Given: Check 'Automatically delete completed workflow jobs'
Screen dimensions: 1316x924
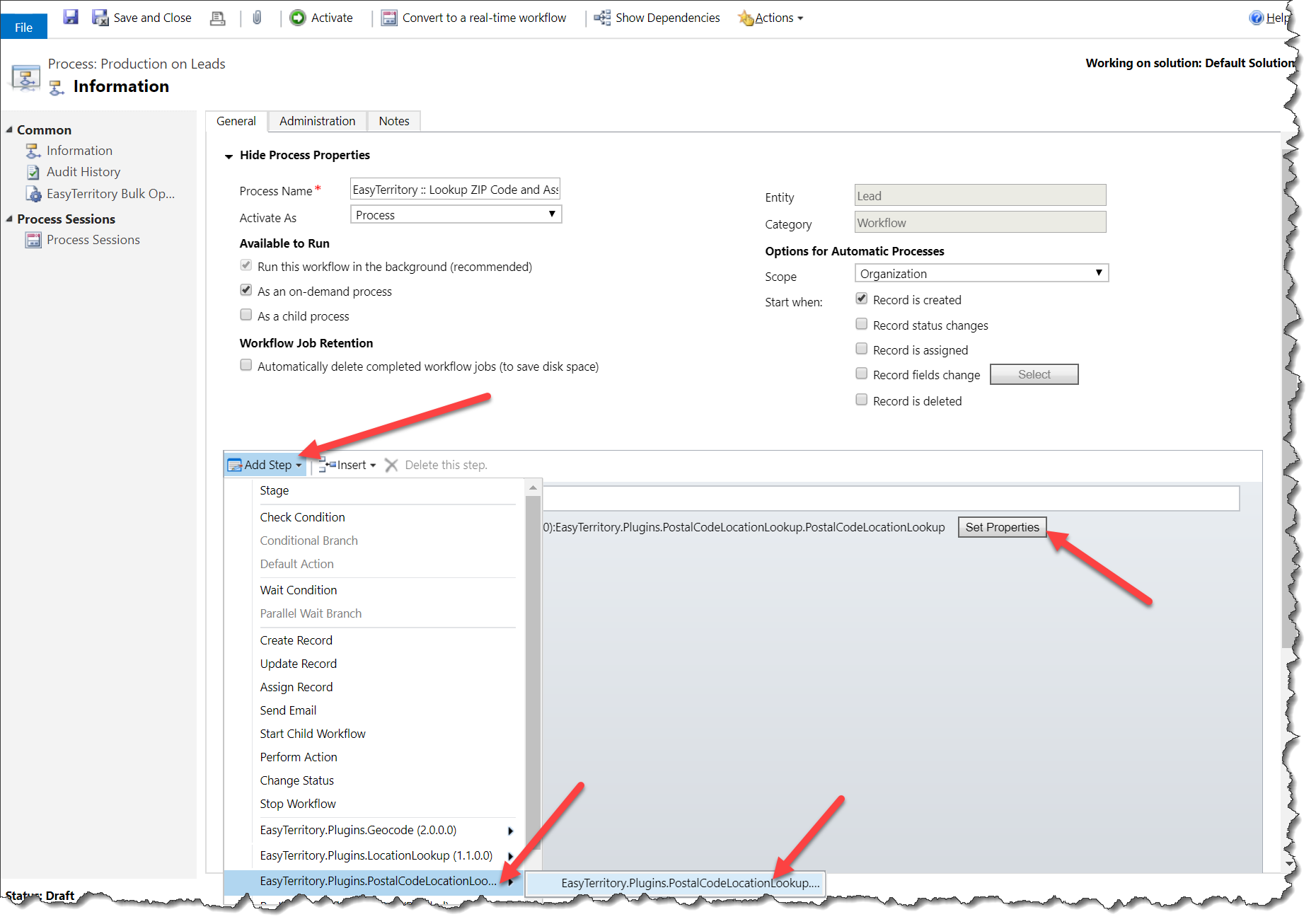Looking at the screenshot, I should 246,364.
